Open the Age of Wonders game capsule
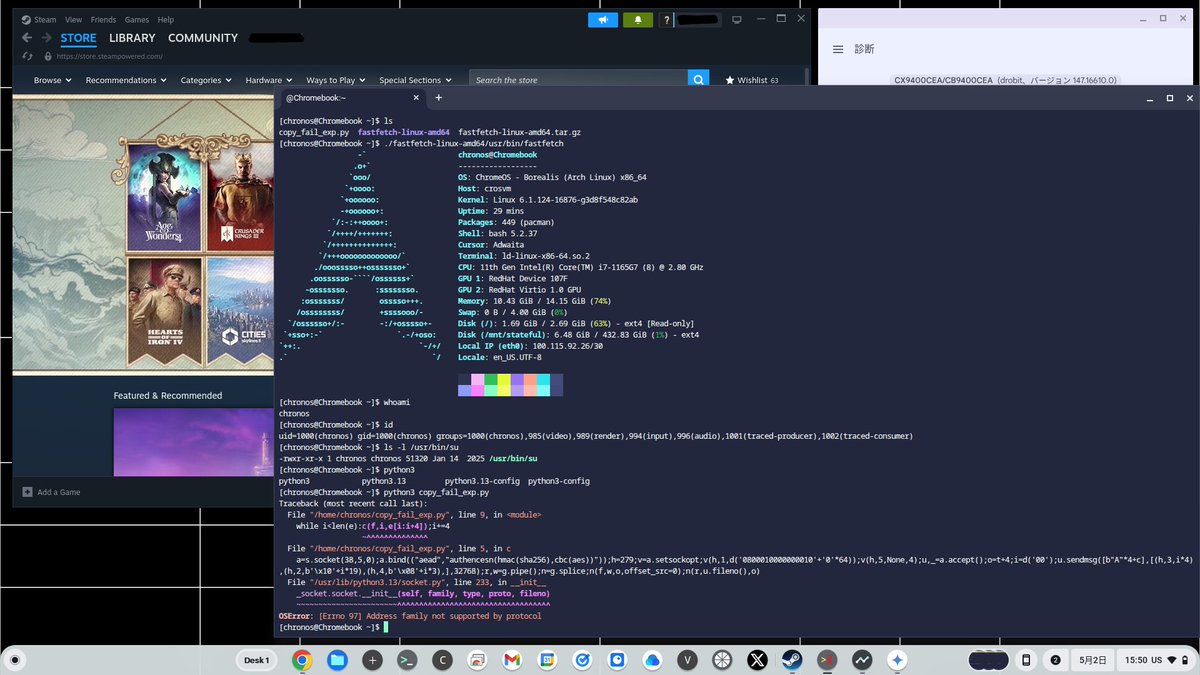Image resolution: width=1200 pixels, height=675 pixels. 162,199
